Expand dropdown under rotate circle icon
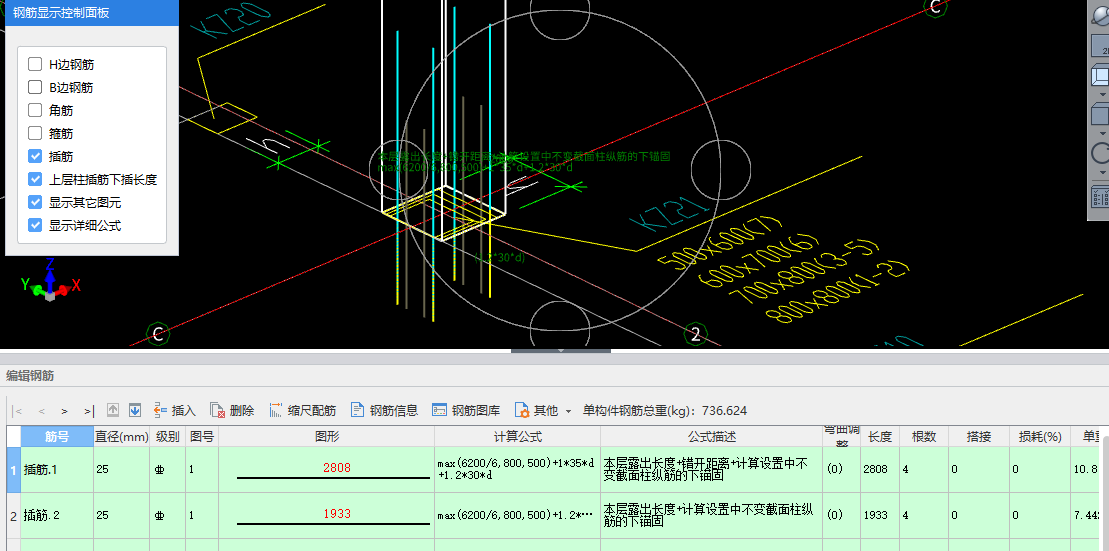 click(x=1103, y=172)
